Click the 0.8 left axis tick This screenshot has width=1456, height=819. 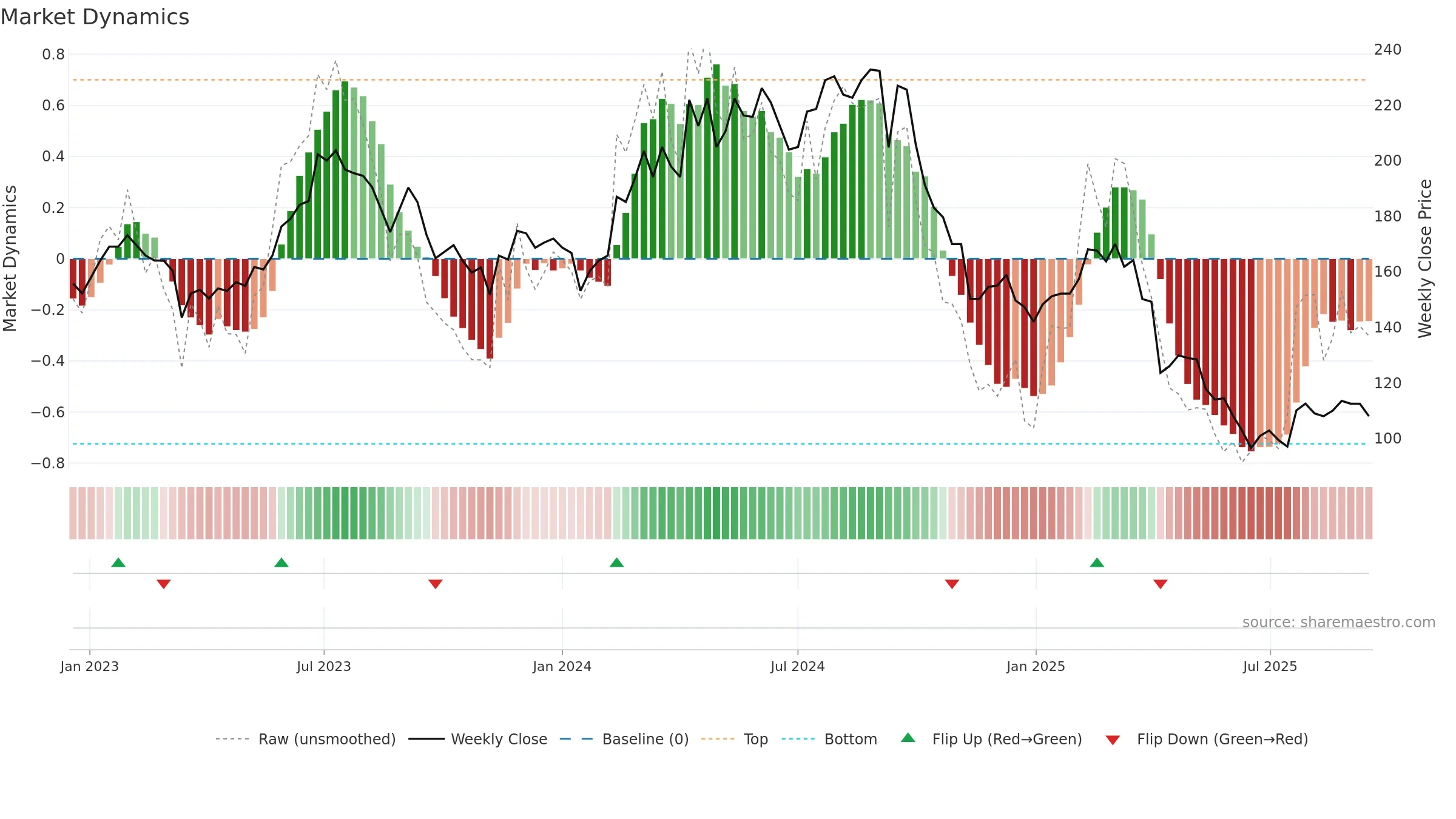coord(53,55)
